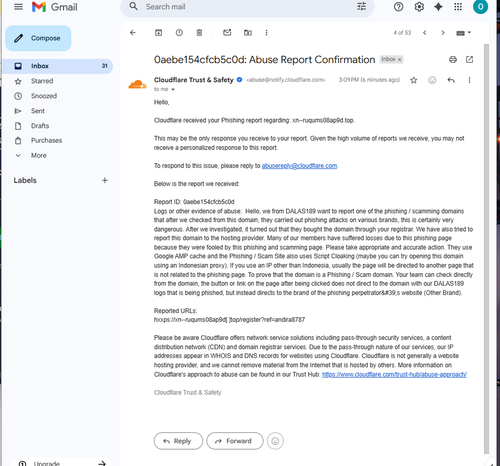Remove the Inbox label from subject
This screenshot has height=466, width=500.
[399, 59]
